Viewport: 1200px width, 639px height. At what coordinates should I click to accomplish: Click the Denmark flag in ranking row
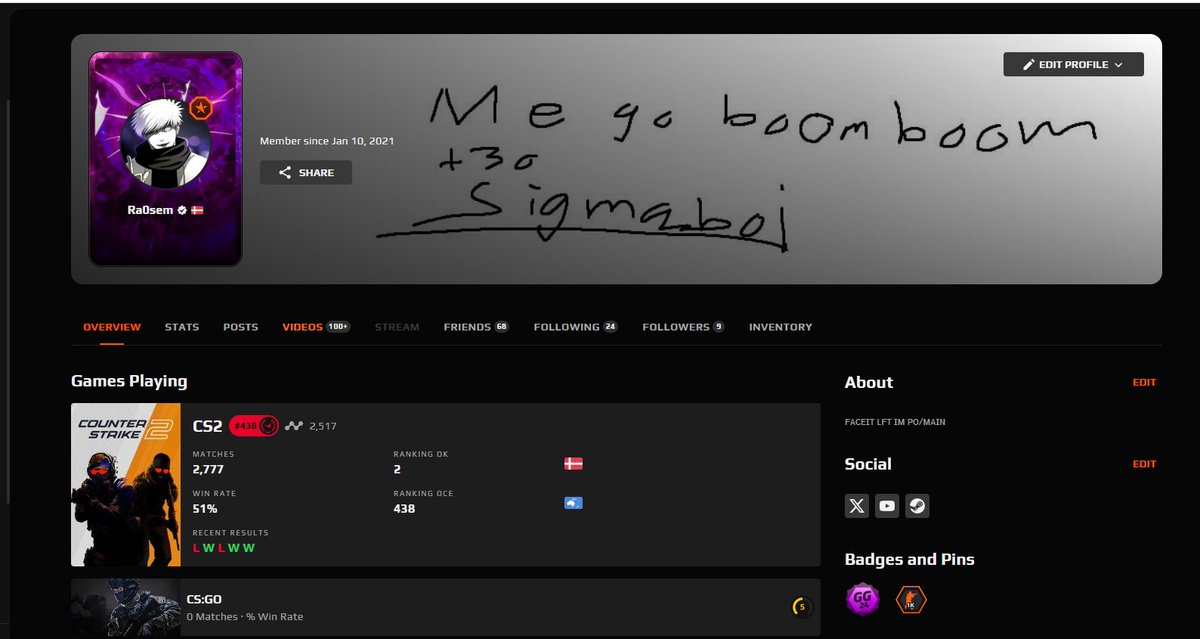tap(573, 464)
